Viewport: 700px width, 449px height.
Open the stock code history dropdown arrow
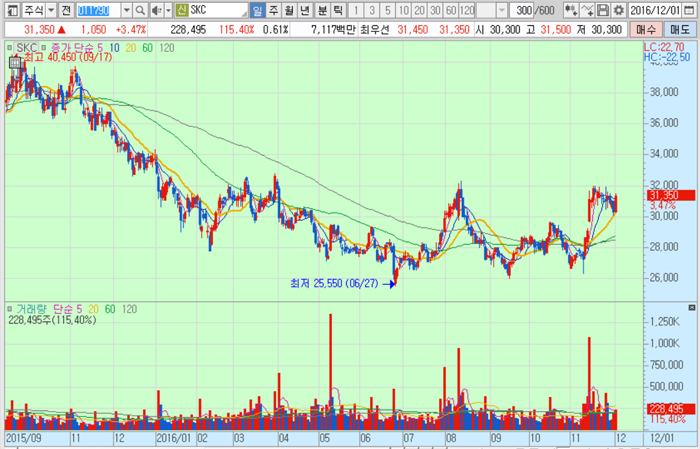click(x=126, y=9)
